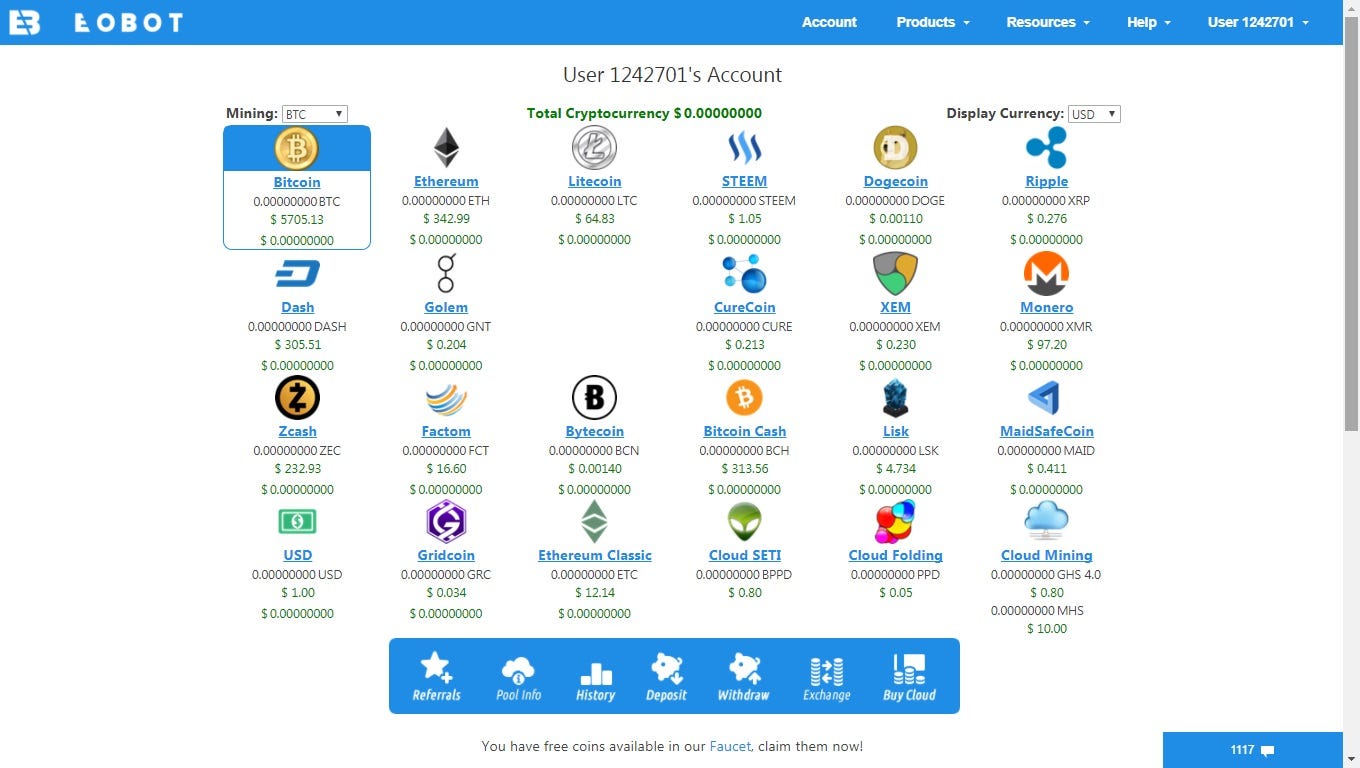The width and height of the screenshot is (1360, 768).
Task: Click the Dogecoin dog icon
Action: (895, 148)
